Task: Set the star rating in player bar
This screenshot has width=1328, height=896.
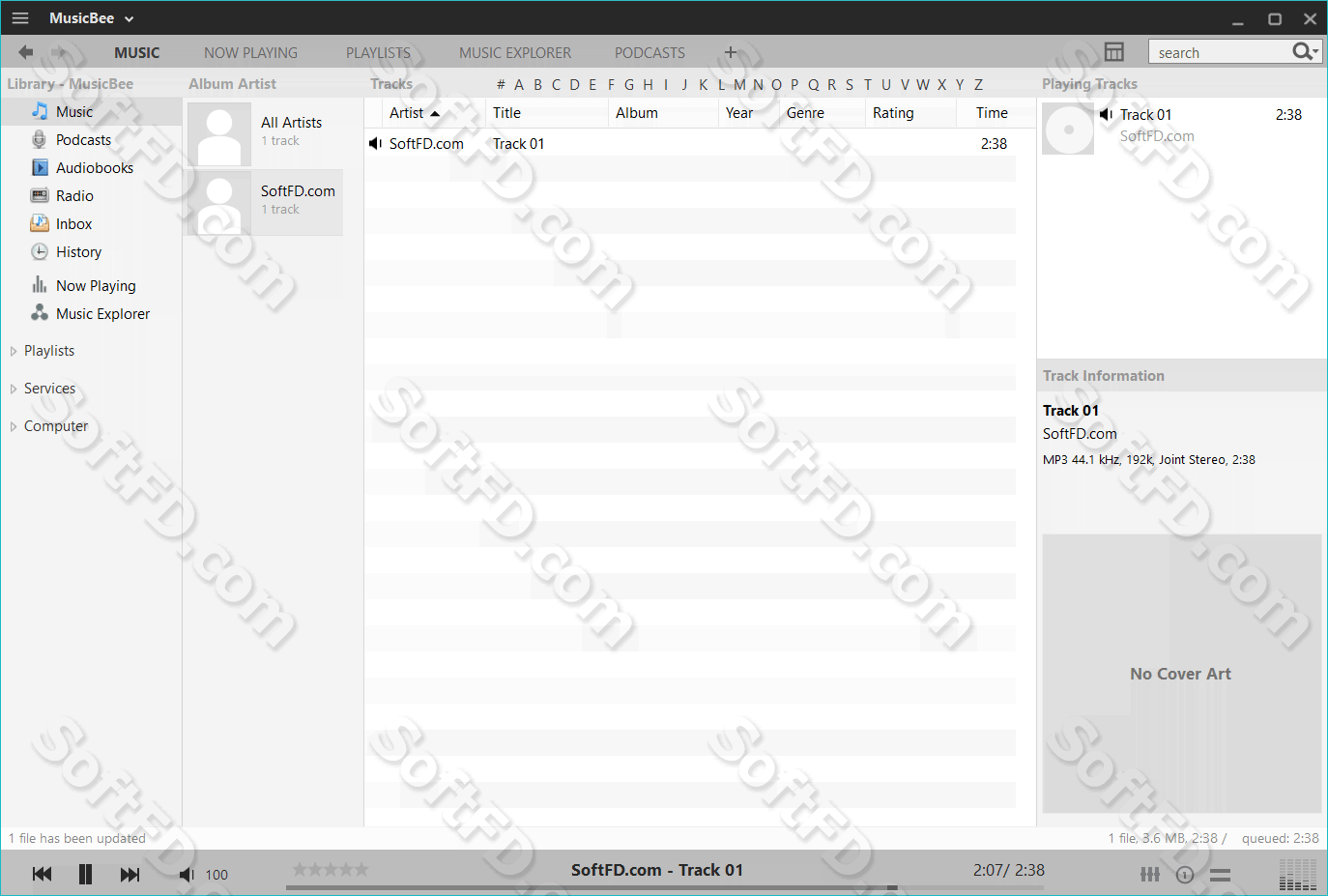Action: click(331, 870)
